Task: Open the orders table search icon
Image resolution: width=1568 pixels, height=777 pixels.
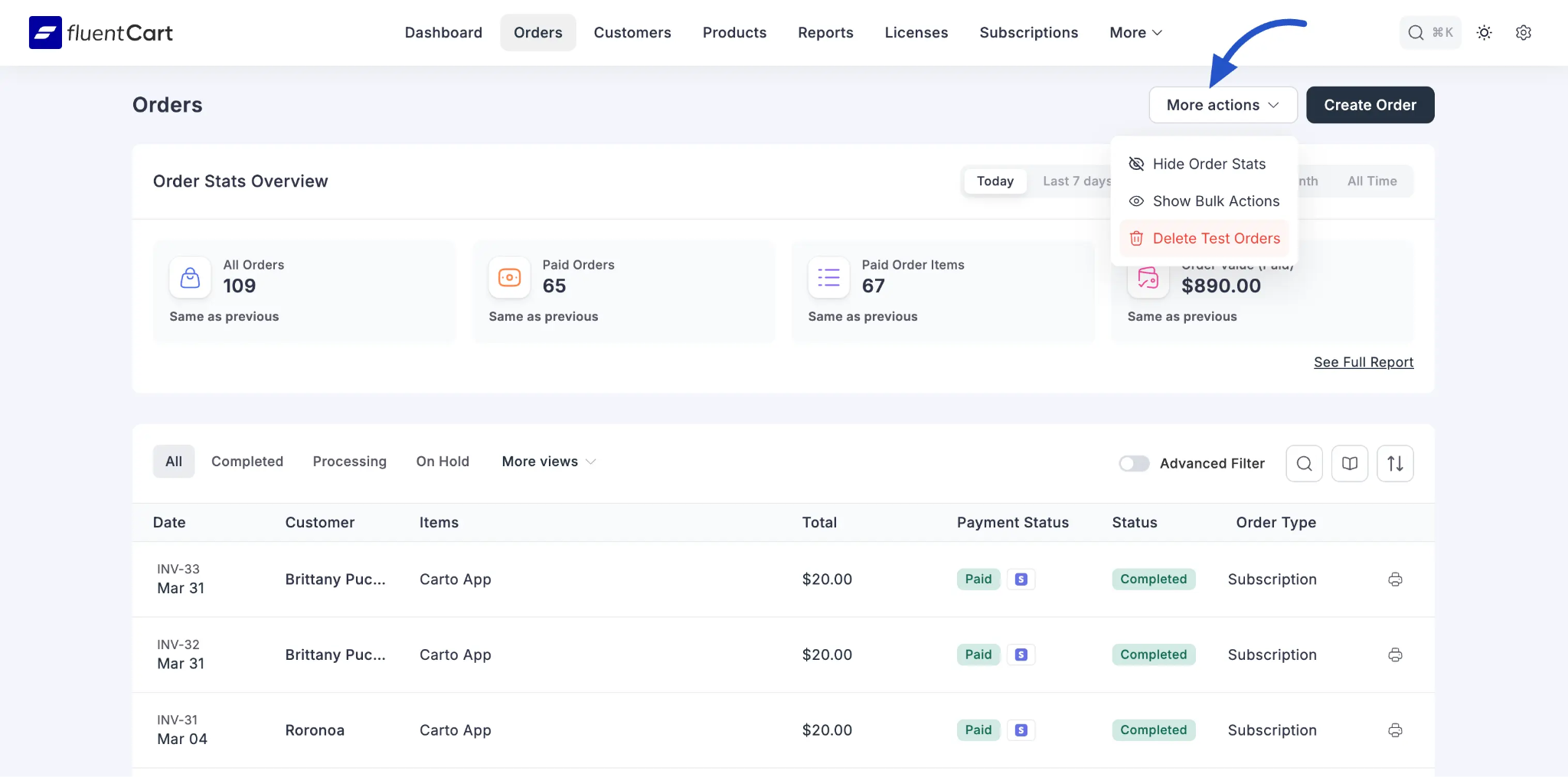Action: [1304, 463]
